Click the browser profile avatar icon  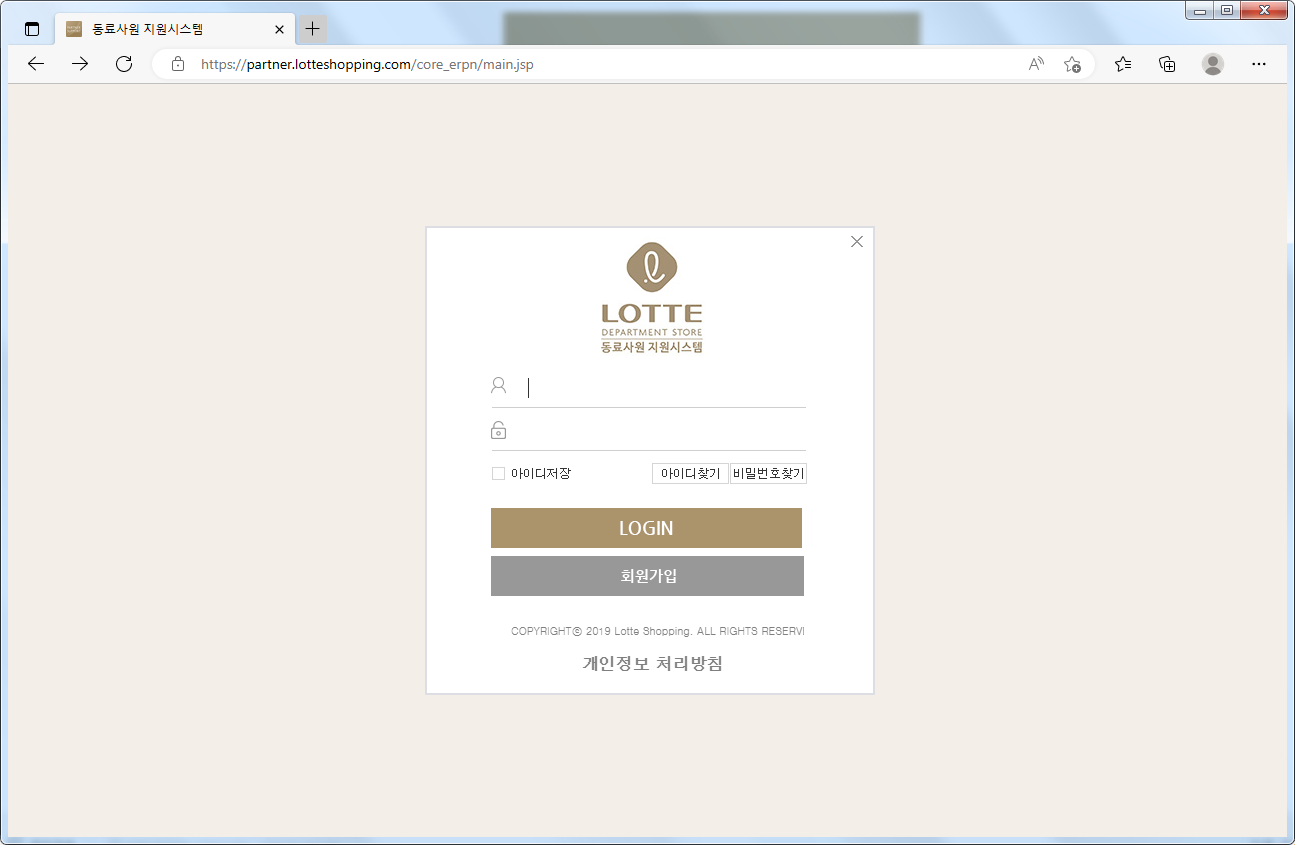(x=1213, y=64)
